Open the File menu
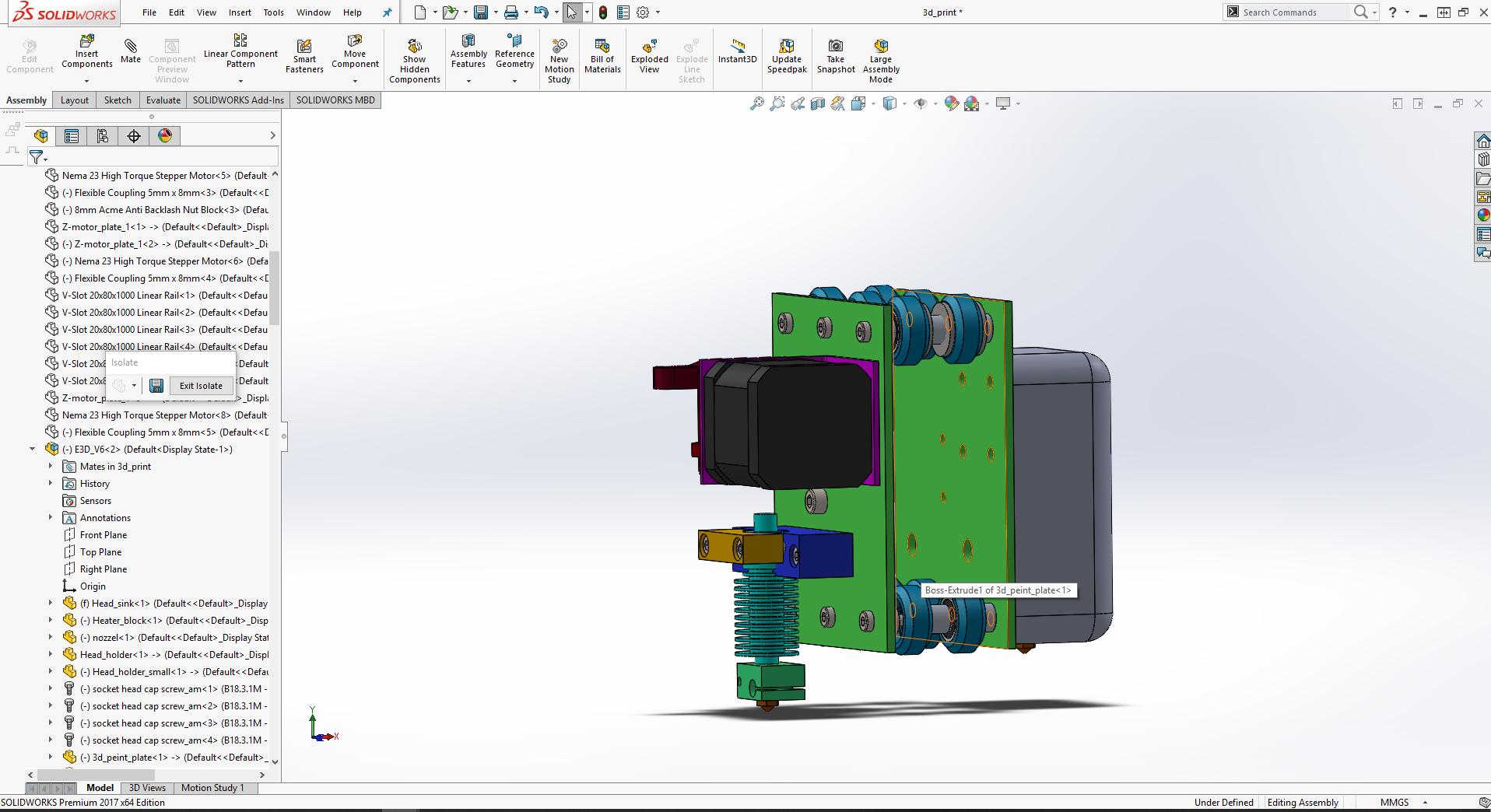 pos(149,12)
